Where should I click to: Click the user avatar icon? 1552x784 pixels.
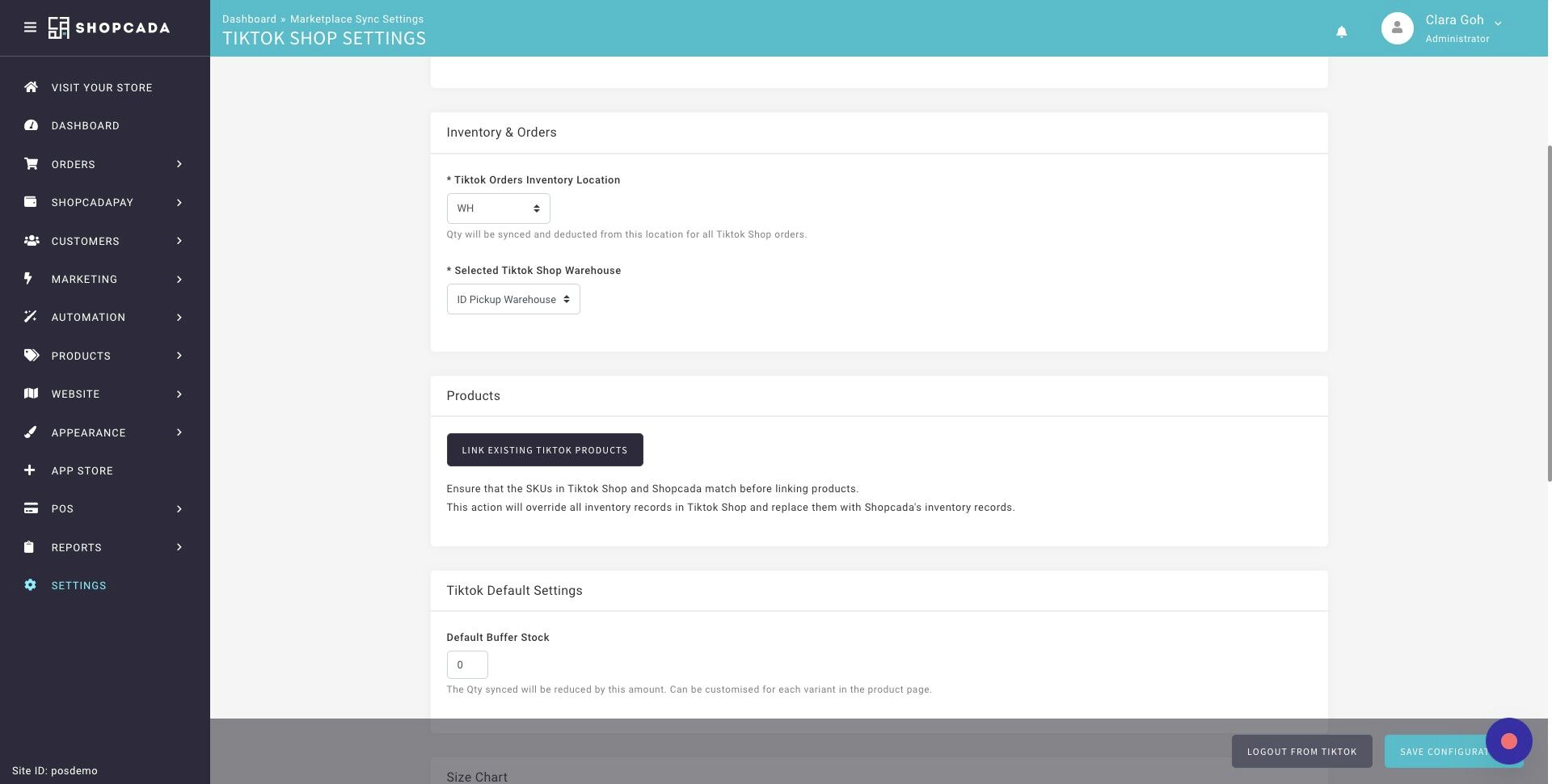pyautogui.click(x=1397, y=28)
